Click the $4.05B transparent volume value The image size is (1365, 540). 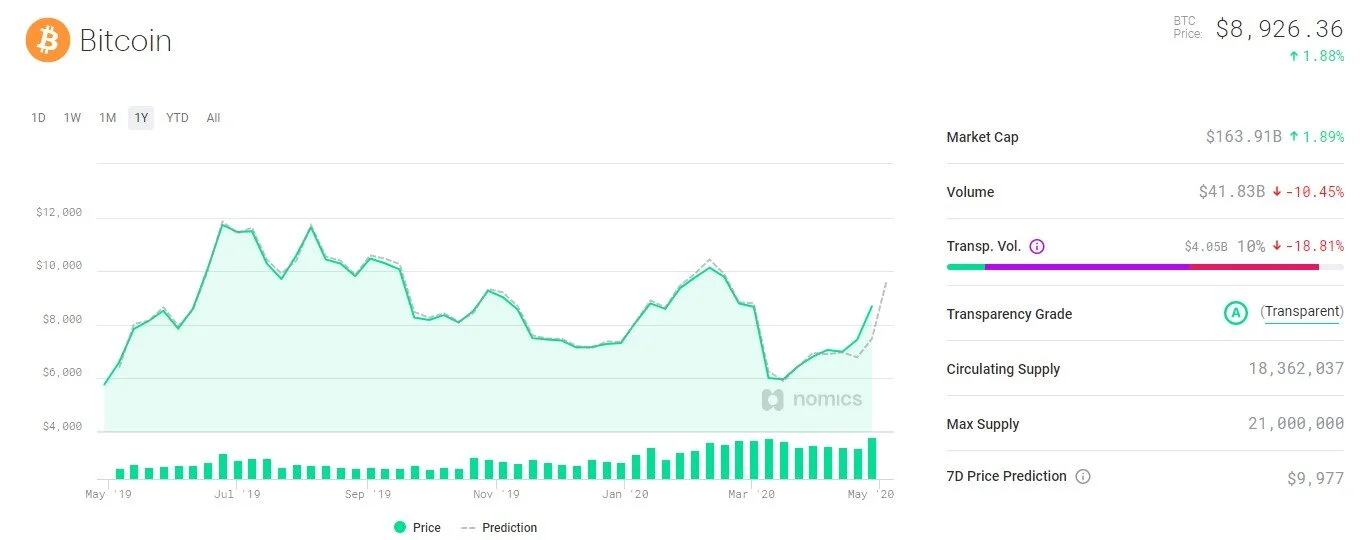[1206, 246]
